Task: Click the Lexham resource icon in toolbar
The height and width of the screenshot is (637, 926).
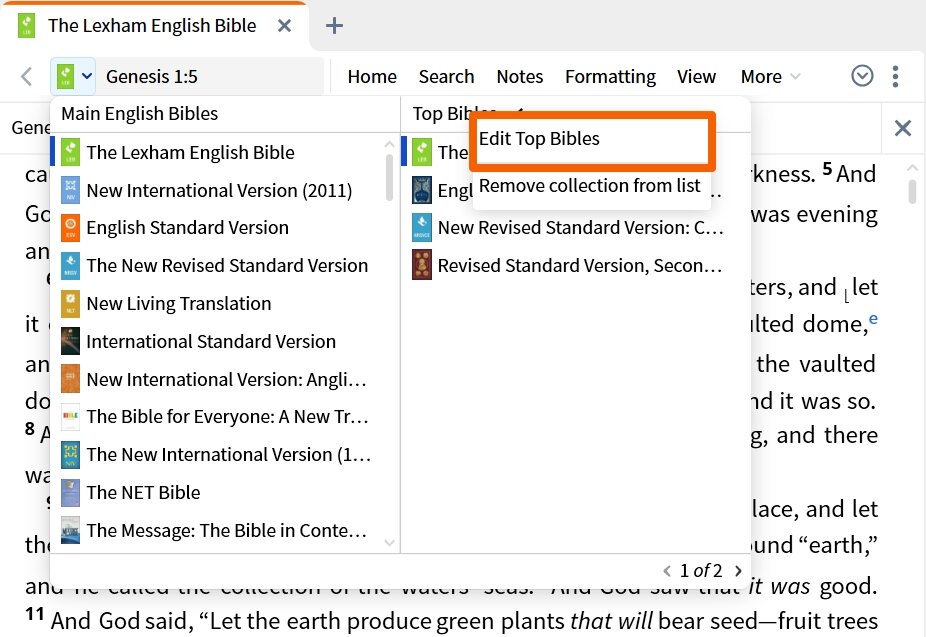Action: click(66, 76)
